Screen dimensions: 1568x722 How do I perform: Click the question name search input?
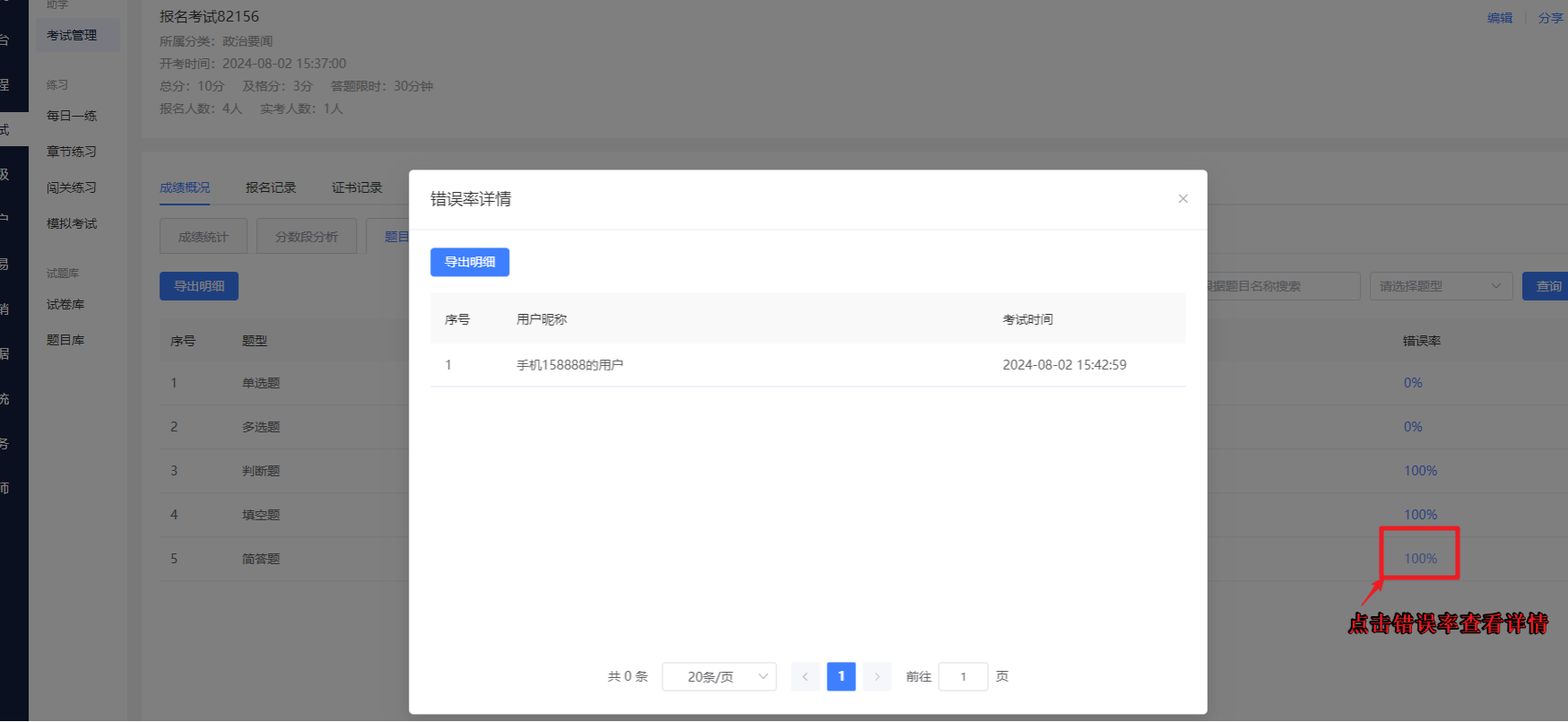coord(1284,286)
